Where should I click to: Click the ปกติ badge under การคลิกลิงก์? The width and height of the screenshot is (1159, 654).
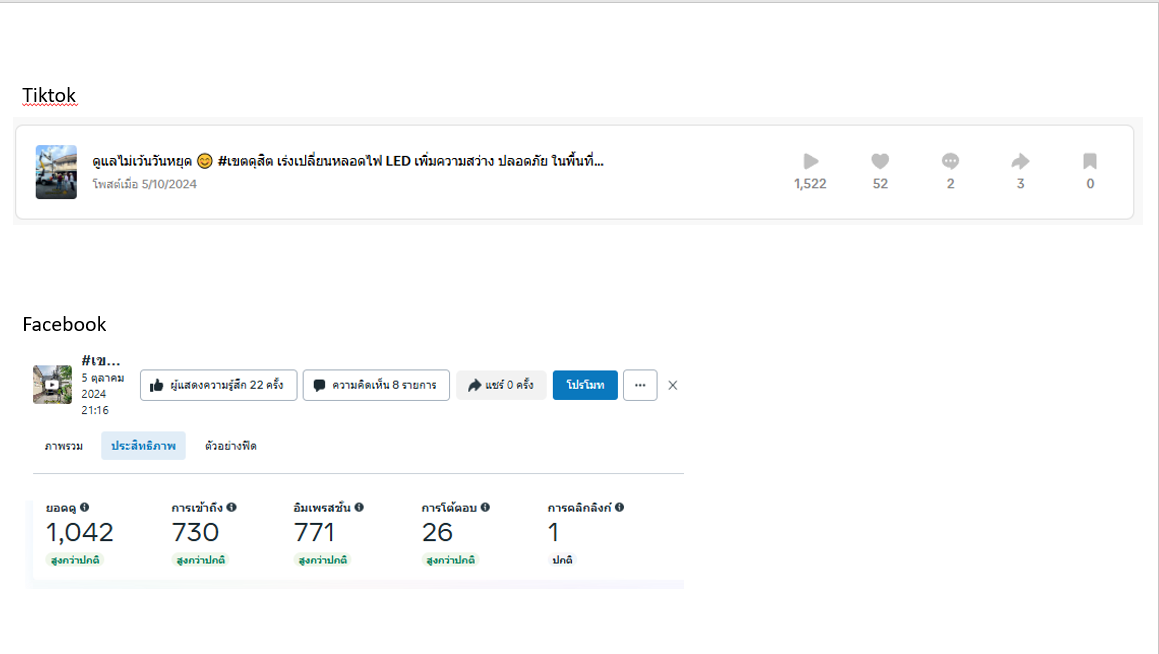[x=562, y=560]
